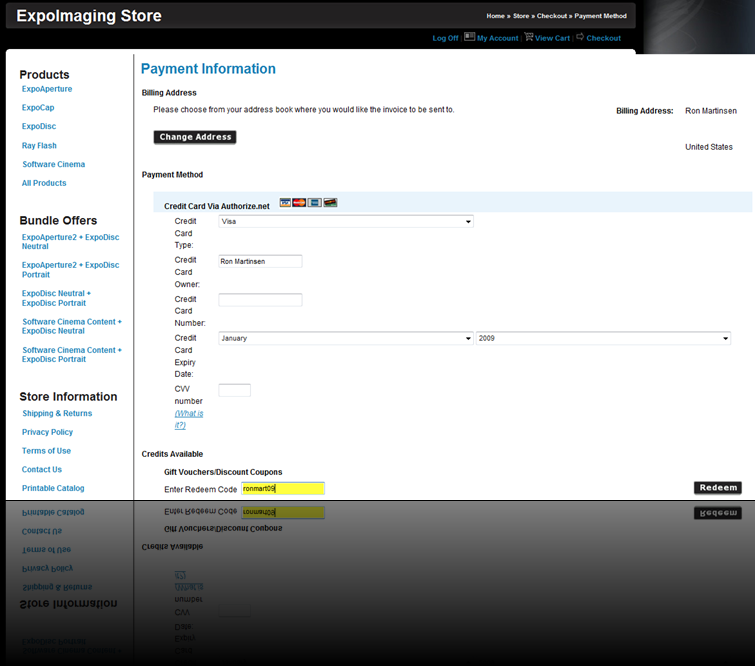Viewport: 755px width, 666px height.
Task: Open the expiry month dropdown showing January
Action: pyautogui.click(x=346, y=339)
